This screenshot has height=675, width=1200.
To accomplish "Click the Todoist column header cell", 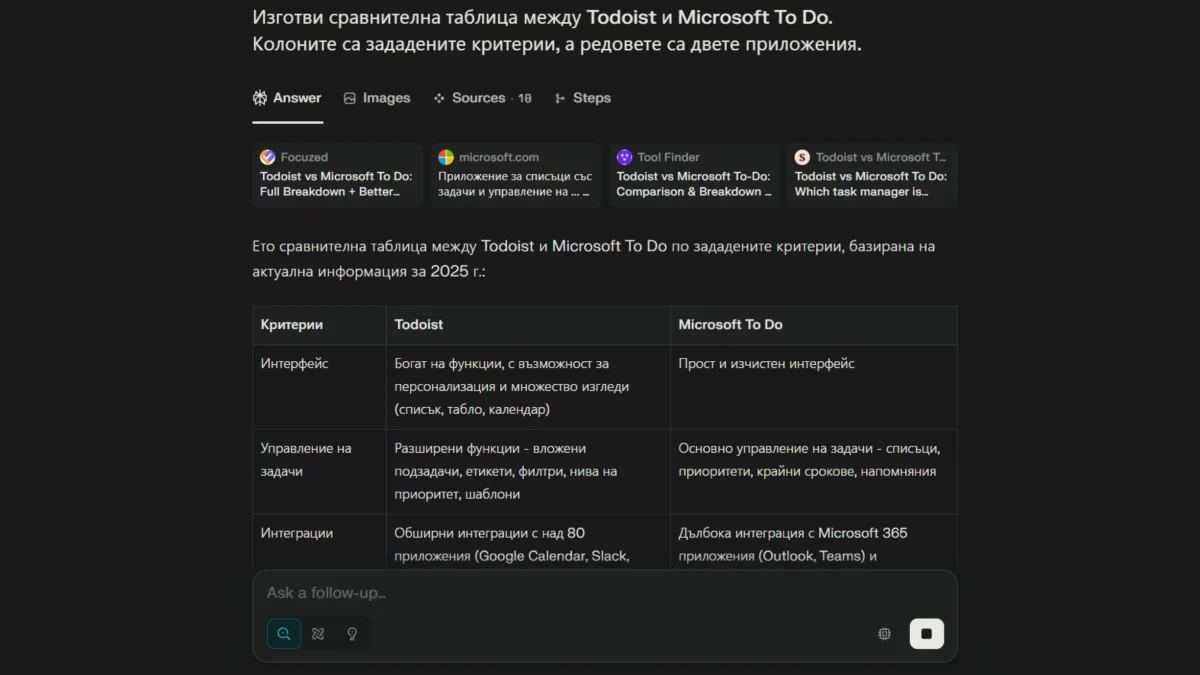I will click(x=527, y=325).
